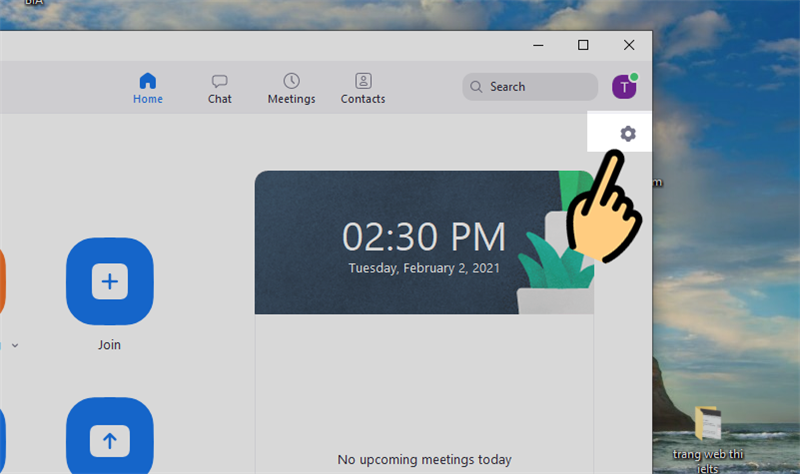800x474 pixels.
Task: Click the Schedule icon at bottom left
Action: tap(2, 440)
